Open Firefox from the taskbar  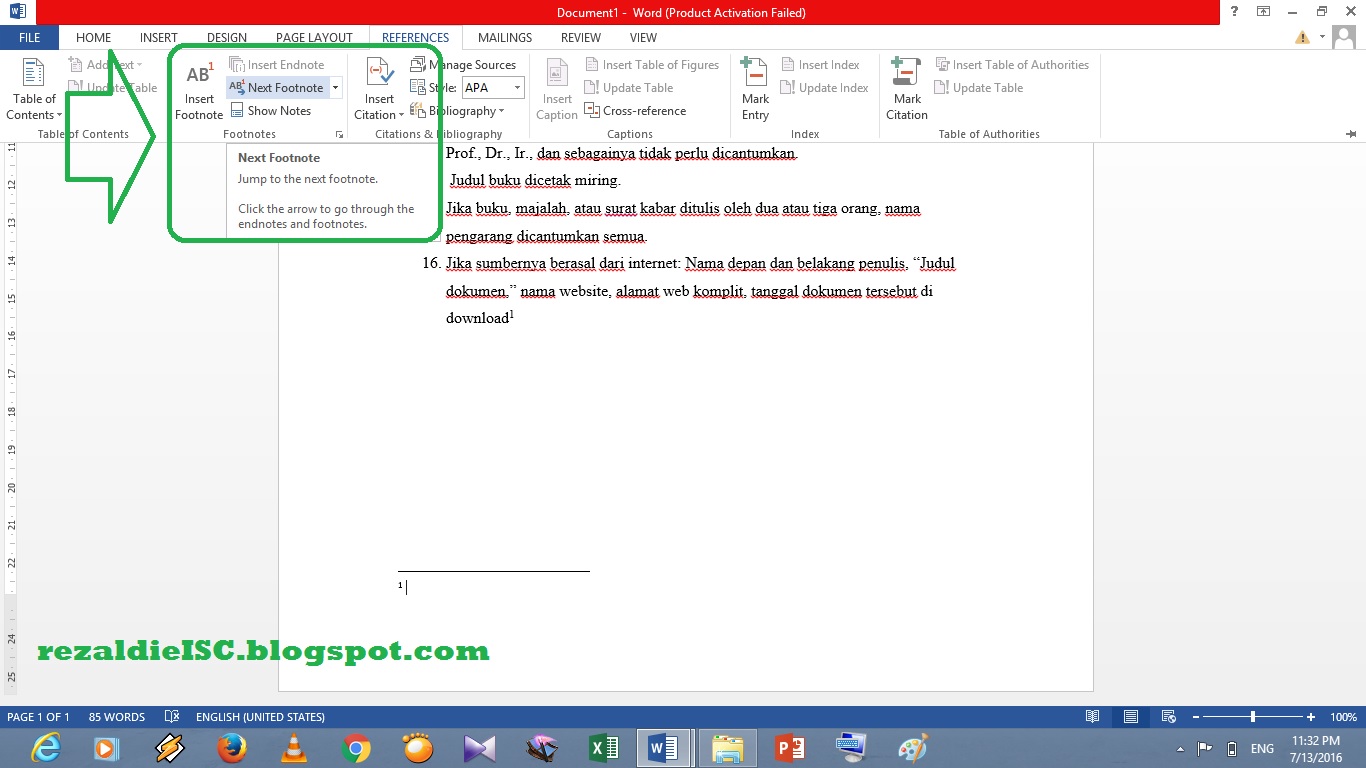tap(232, 748)
